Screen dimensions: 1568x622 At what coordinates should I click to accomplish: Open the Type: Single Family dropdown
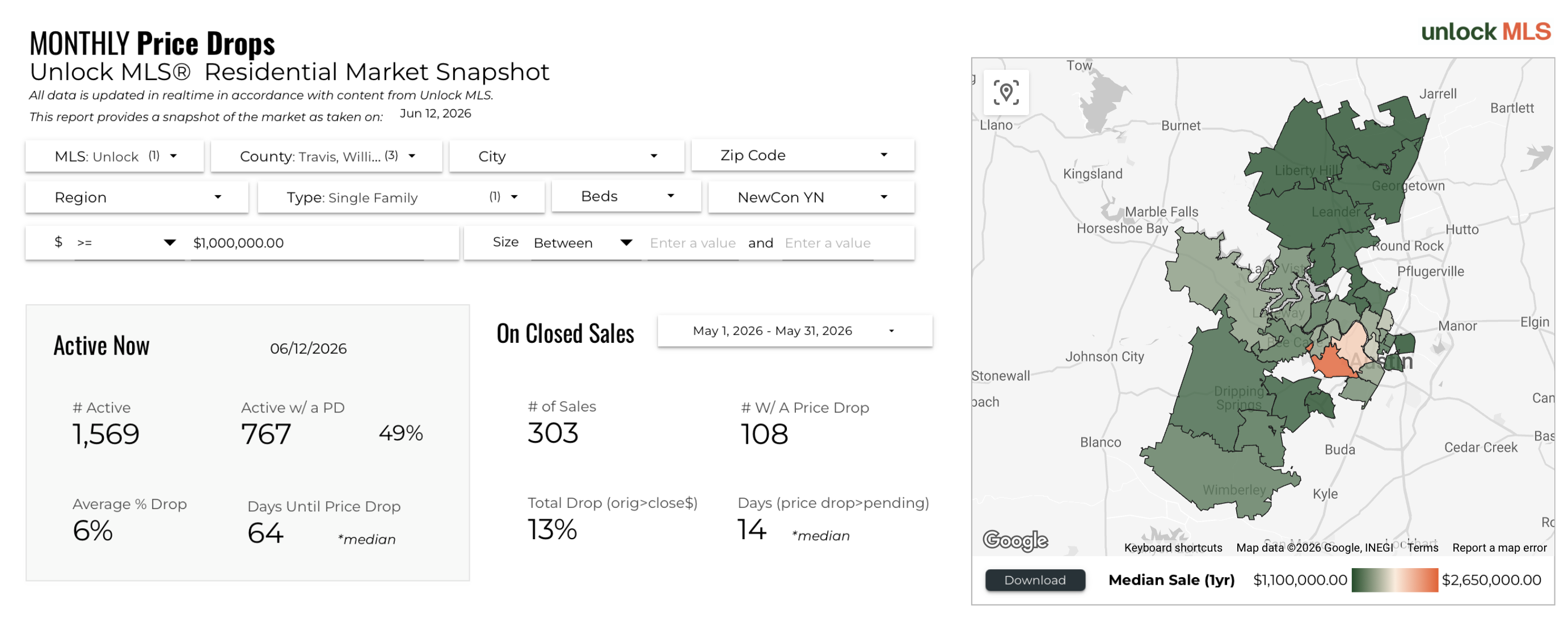point(401,197)
